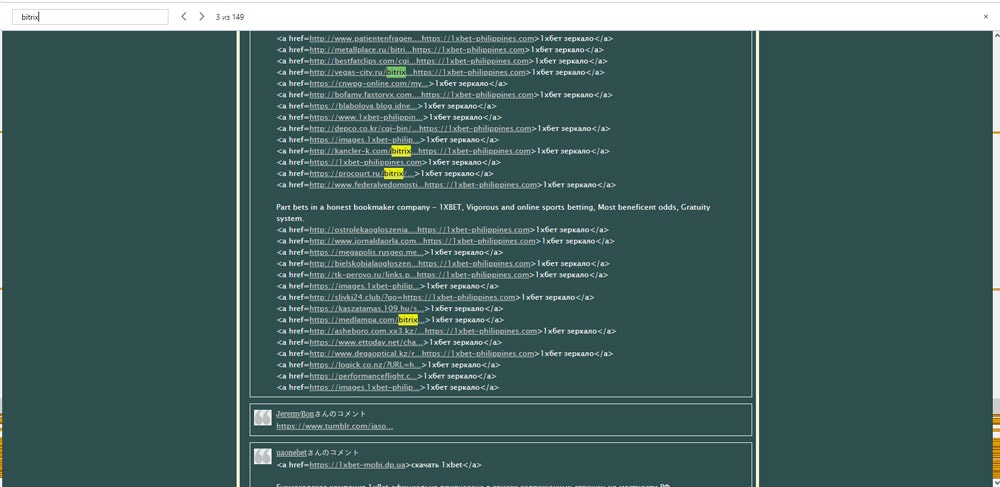Focus the find field containing bitrix
The image size is (1000, 487).
(90, 17)
